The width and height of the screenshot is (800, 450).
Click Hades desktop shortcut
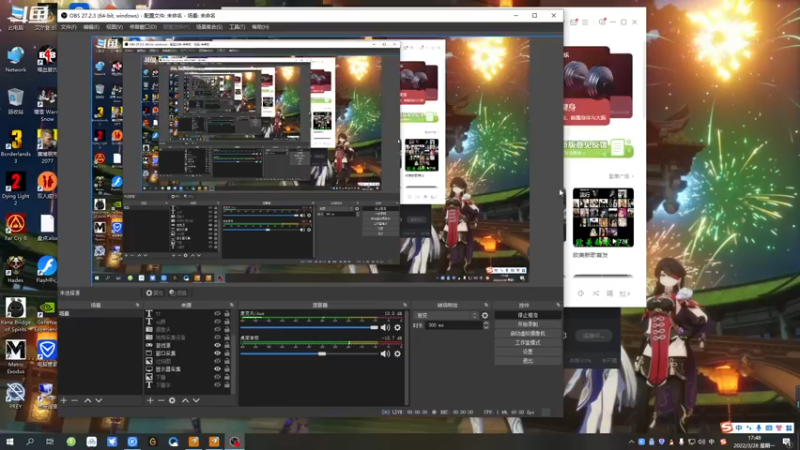[x=16, y=269]
